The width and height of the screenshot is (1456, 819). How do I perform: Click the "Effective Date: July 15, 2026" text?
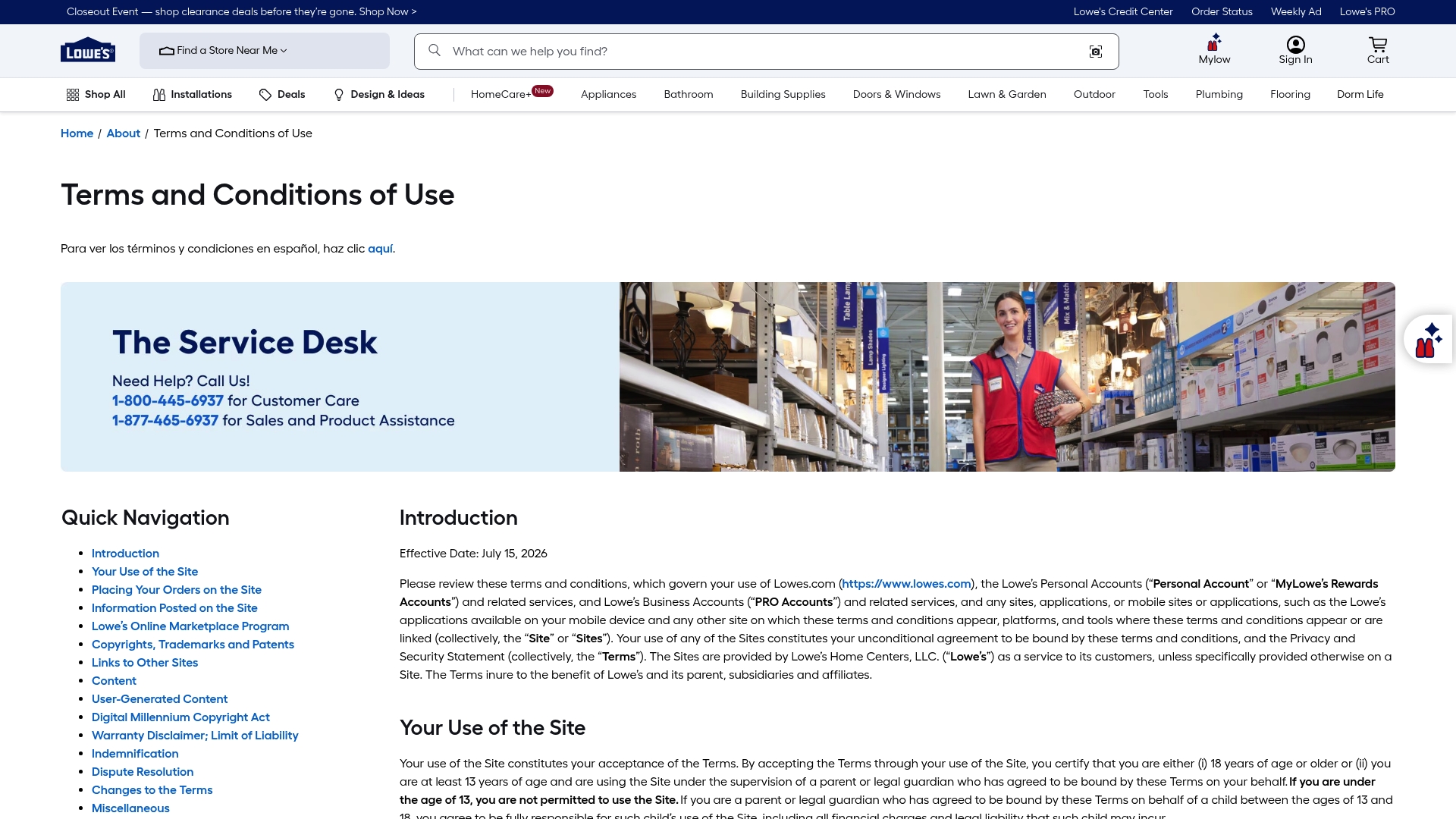pyautogui.click(x=473, y=554)
